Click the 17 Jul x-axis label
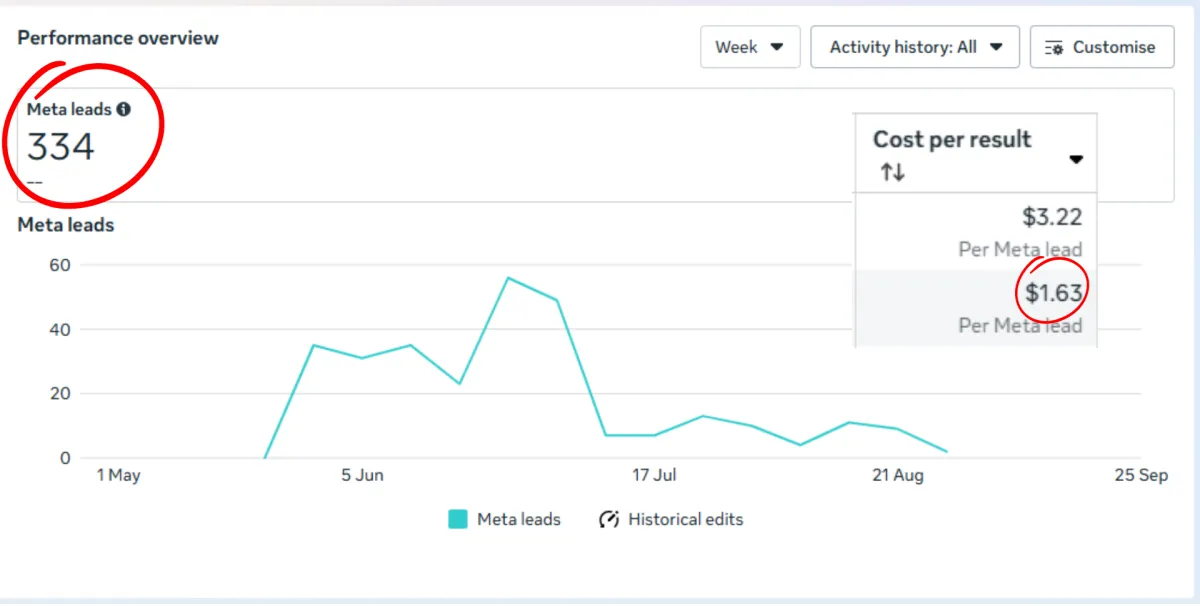Screen dimensions: 1200x606 point(654,476)
